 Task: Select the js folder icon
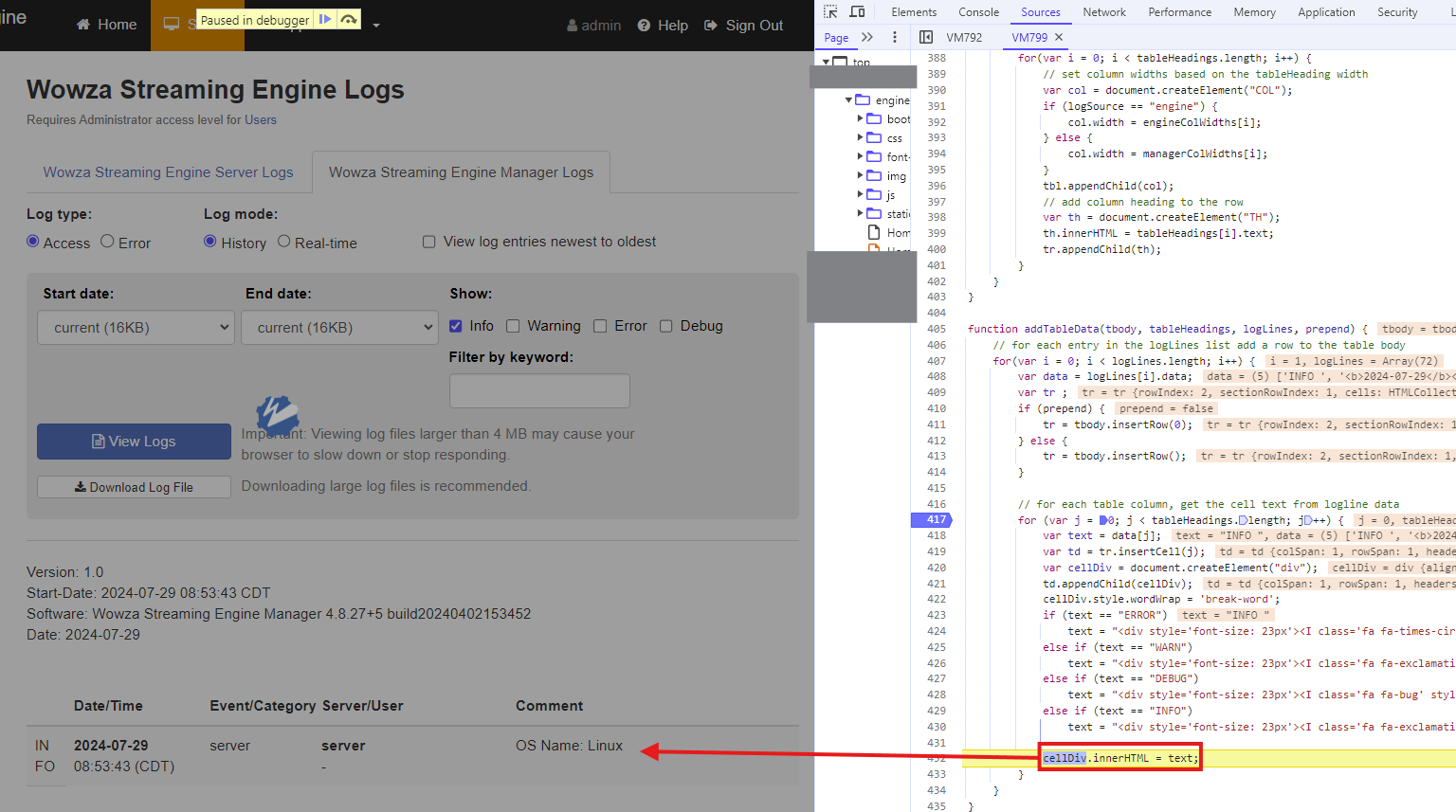pos(874,194)
